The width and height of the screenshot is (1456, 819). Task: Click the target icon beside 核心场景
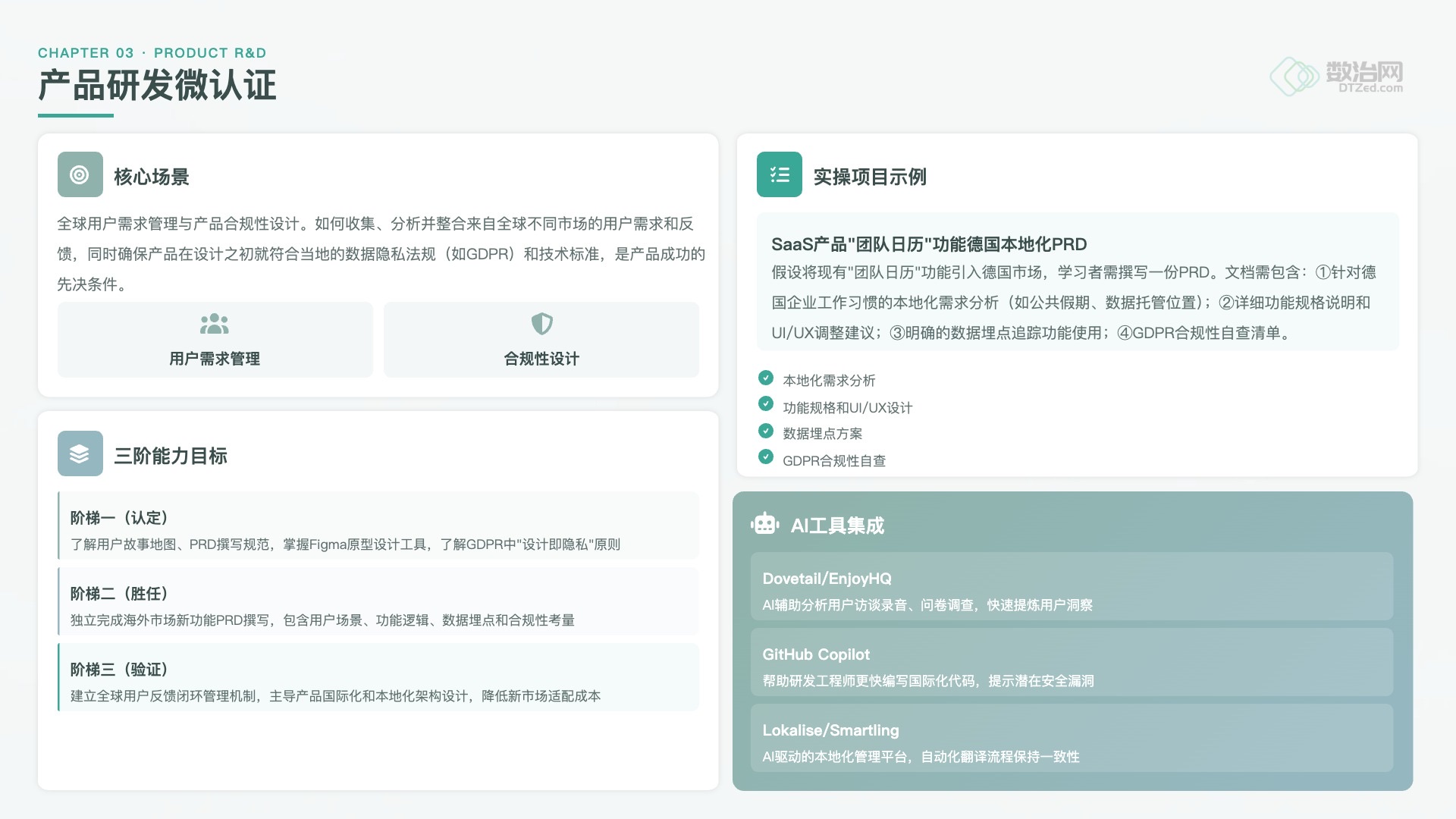(x=80, y=174)
